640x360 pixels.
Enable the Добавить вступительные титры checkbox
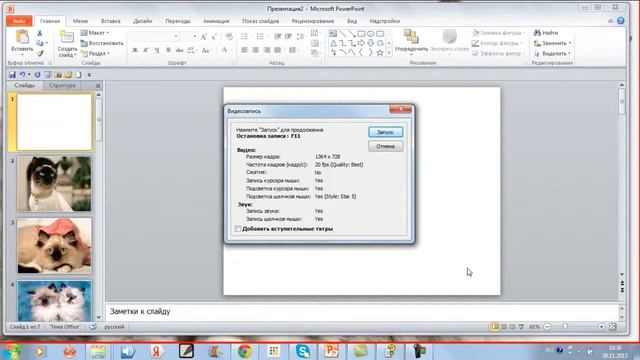tap(238, 229)
